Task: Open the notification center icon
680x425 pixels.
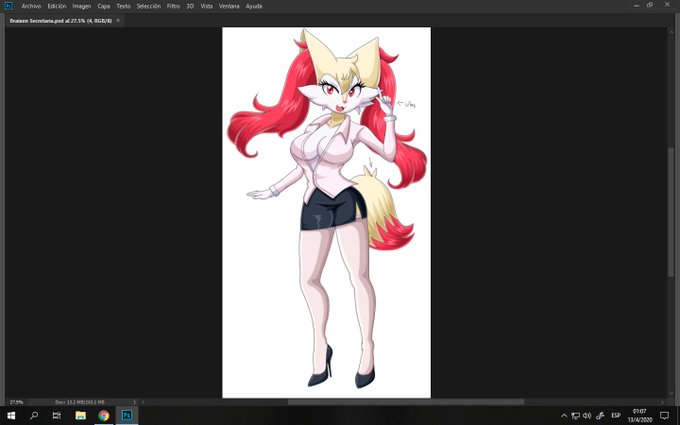Action: (664, 415)
